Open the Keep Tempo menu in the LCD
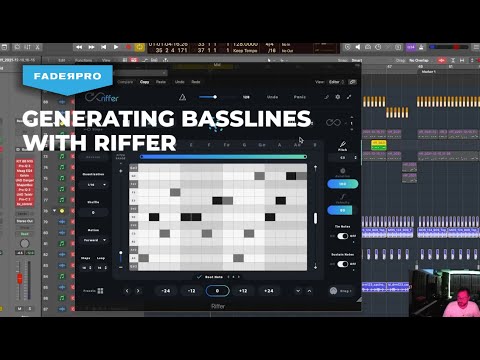This screenshot has height=360, width=480. click(x=245, y=51)
